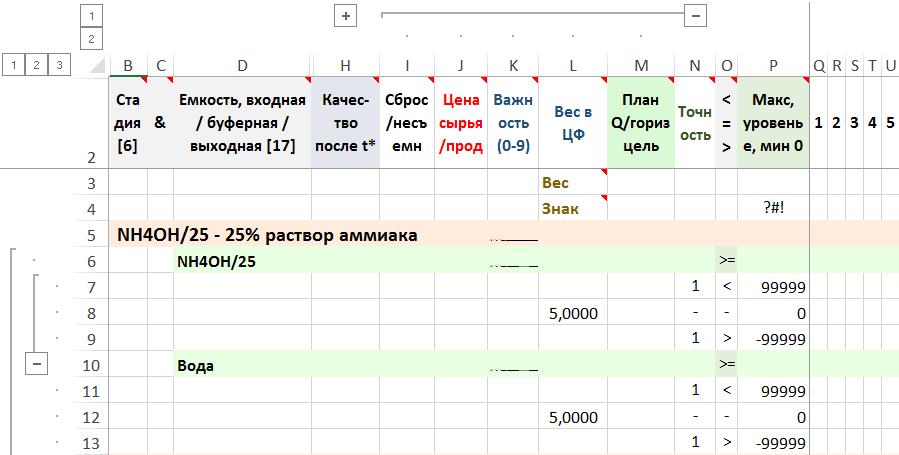Click row outline level 1 button
The image size is (899, 455).
click(14, 65)
